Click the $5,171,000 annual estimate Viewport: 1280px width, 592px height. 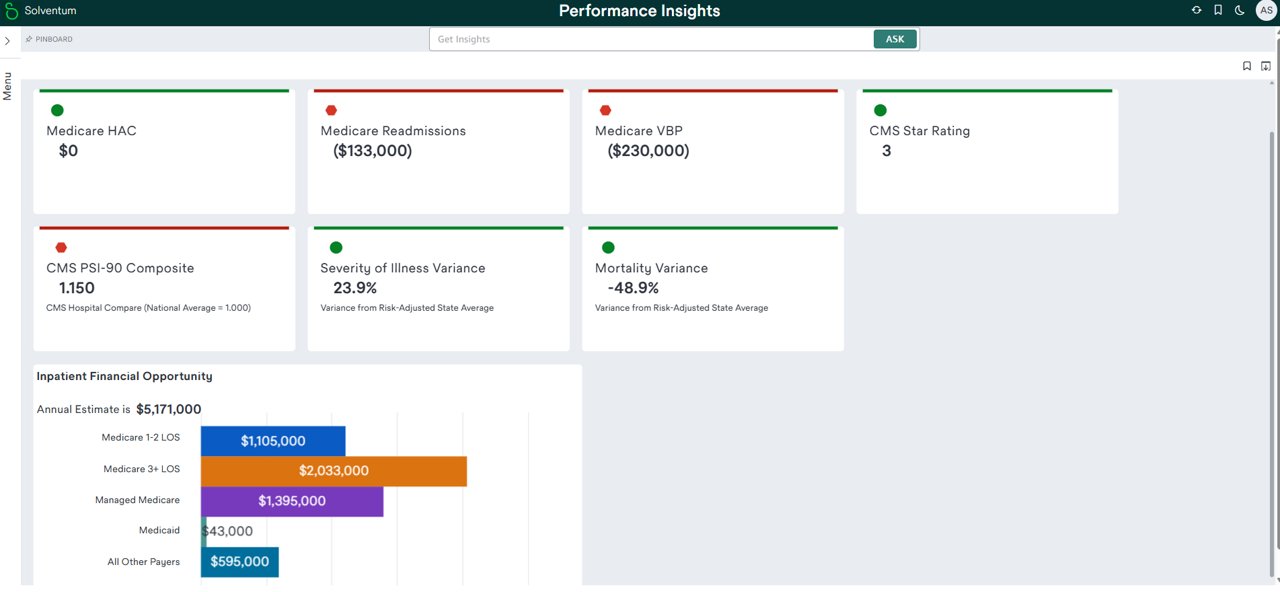pos(169,409)
